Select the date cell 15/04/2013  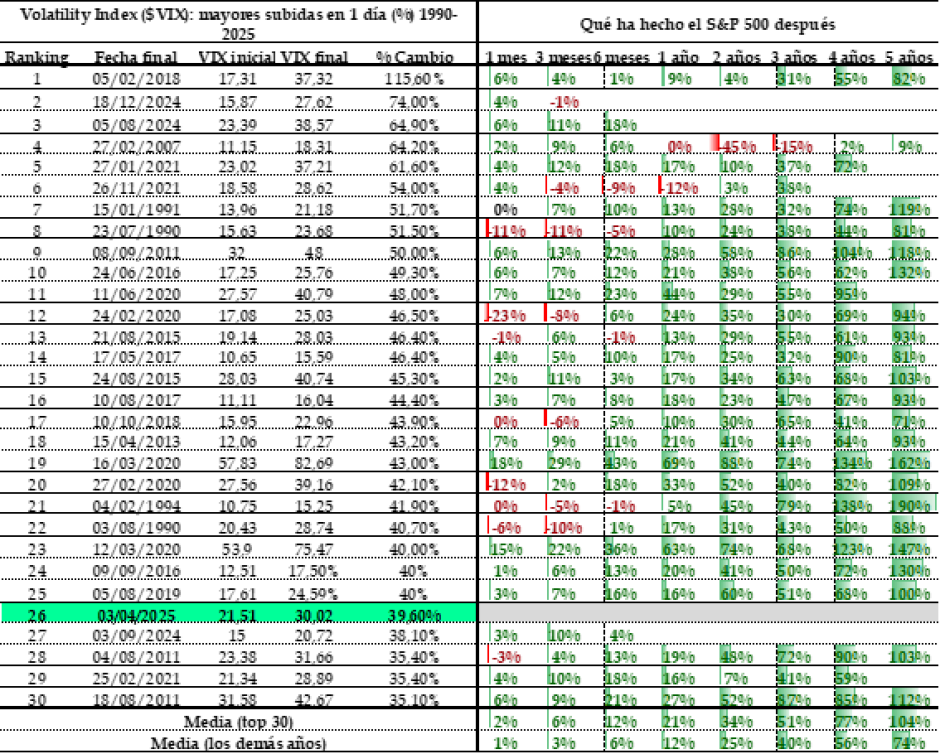136,442
